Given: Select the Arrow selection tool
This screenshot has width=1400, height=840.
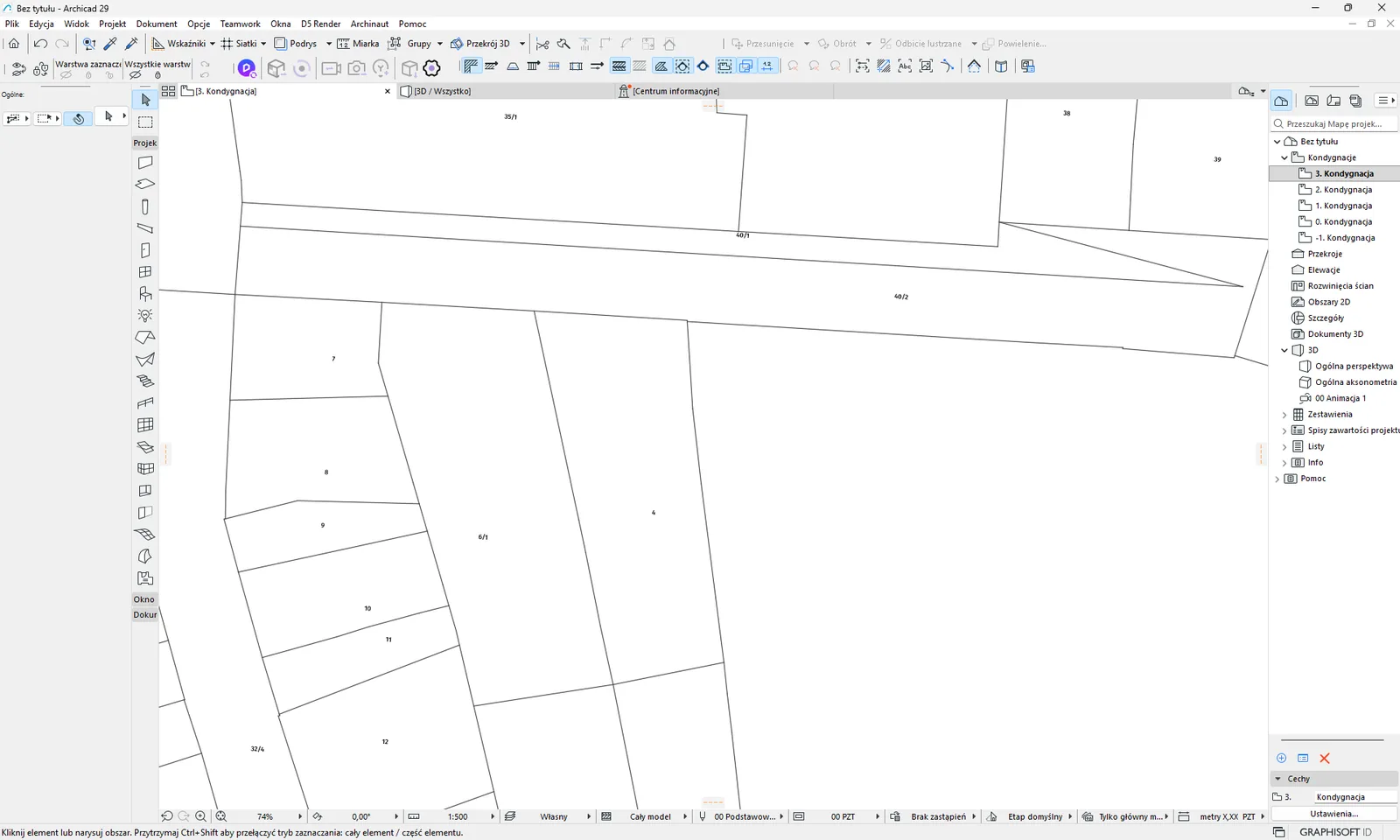Looking at the screenshot, I should [145, 100].
